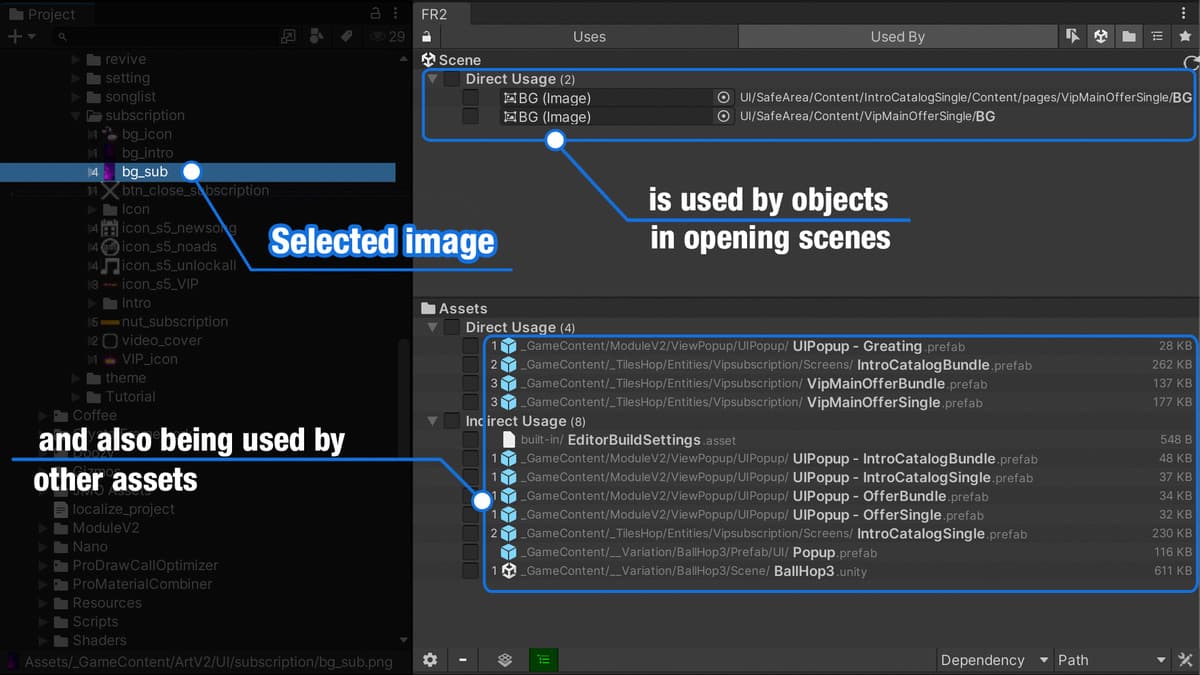Check the Scene Direct Usage header checkbox
This screenshot has width=1200, height=675.
(452, 79)
